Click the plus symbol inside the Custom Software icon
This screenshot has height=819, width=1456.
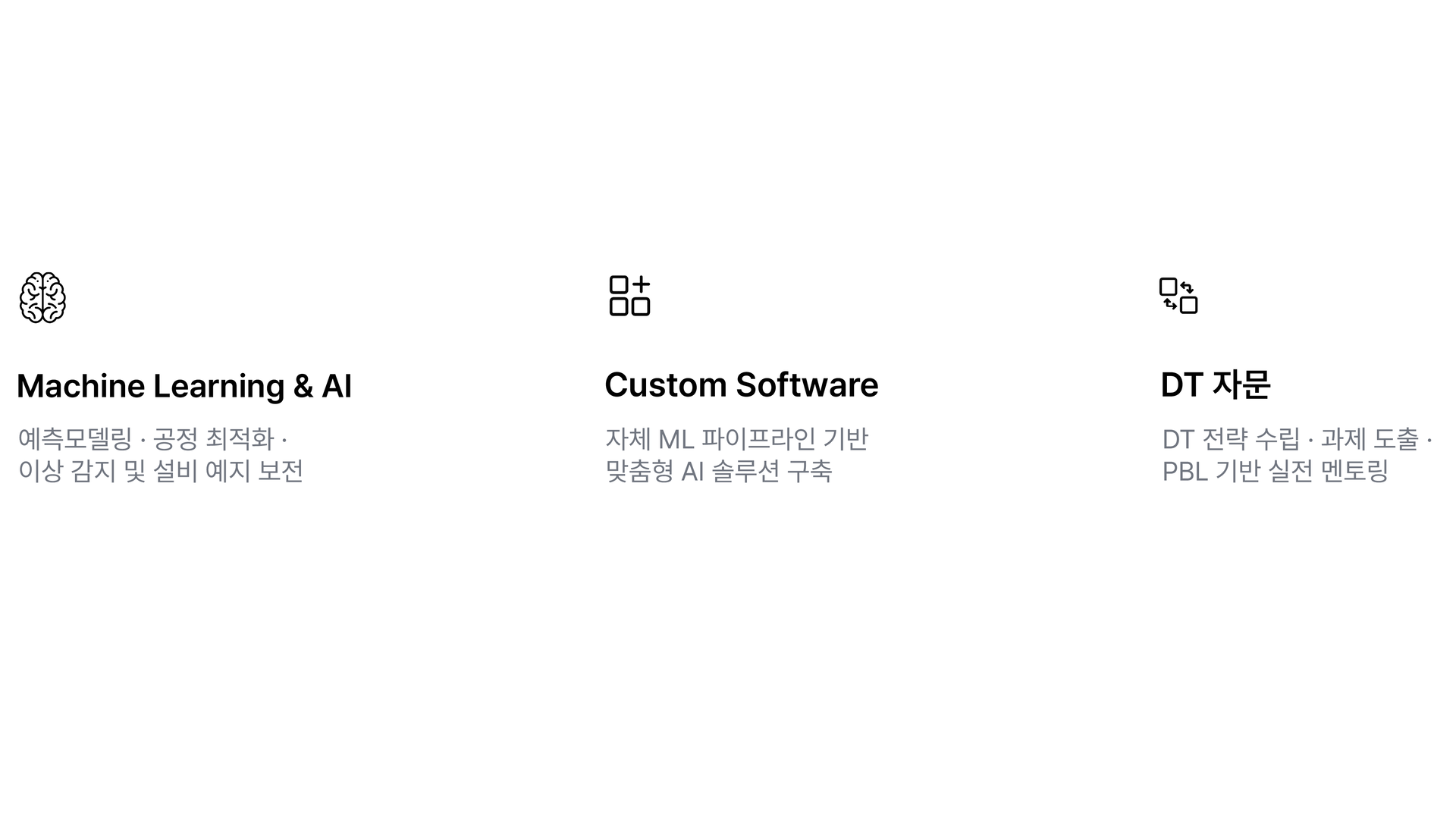tap(641, 284)
